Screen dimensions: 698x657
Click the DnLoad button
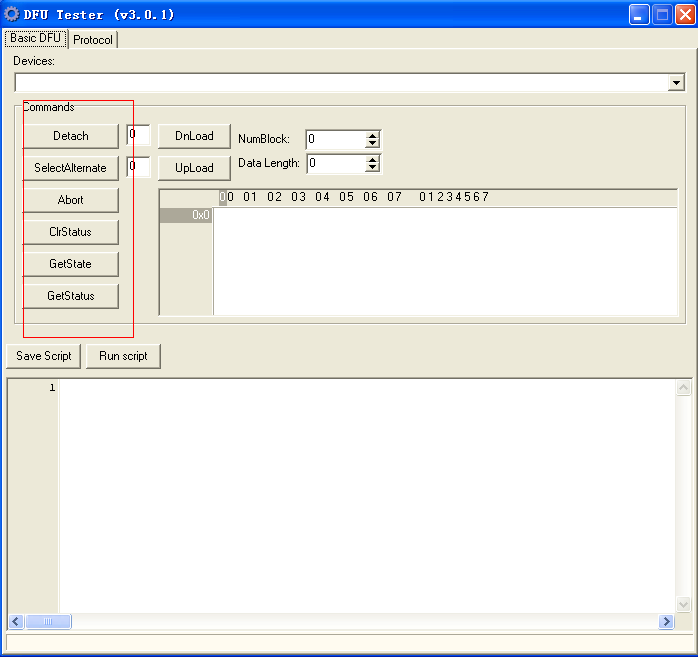194,136
